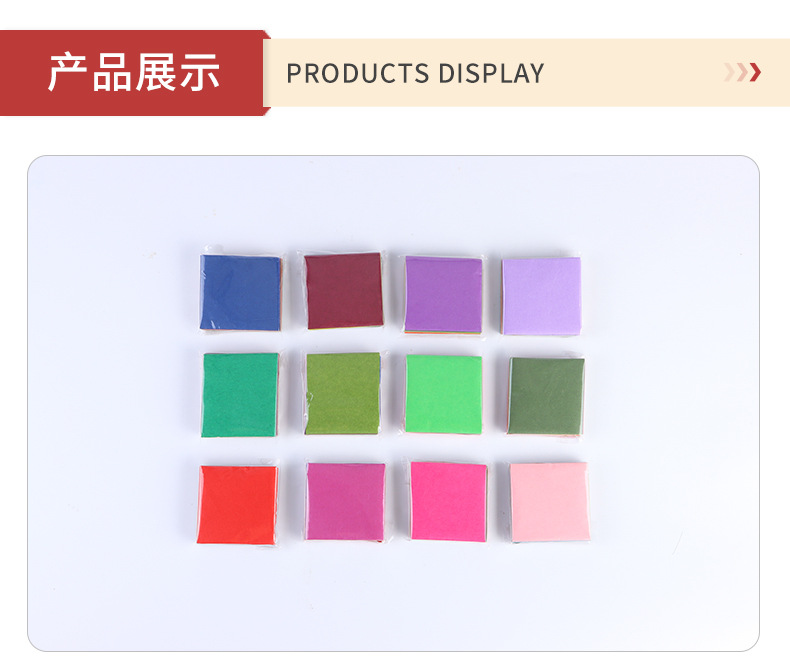The image size is (790, 667).
Task: Click the PRODUCTS DISPLAY heading text
Action: coord(415,74)
